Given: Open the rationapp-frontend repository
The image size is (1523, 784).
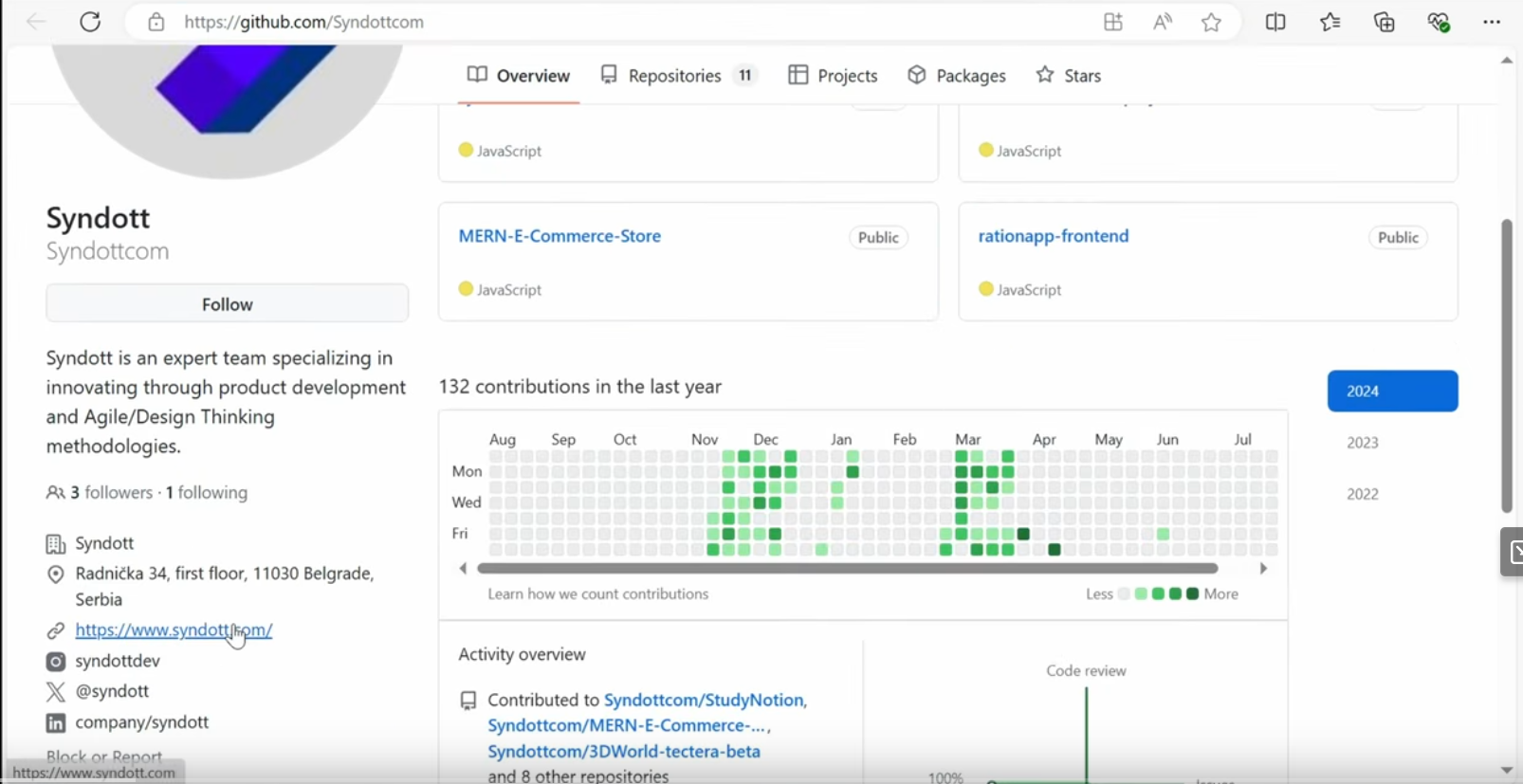Looking at the screenshot, I should (x=1054, y=236).
